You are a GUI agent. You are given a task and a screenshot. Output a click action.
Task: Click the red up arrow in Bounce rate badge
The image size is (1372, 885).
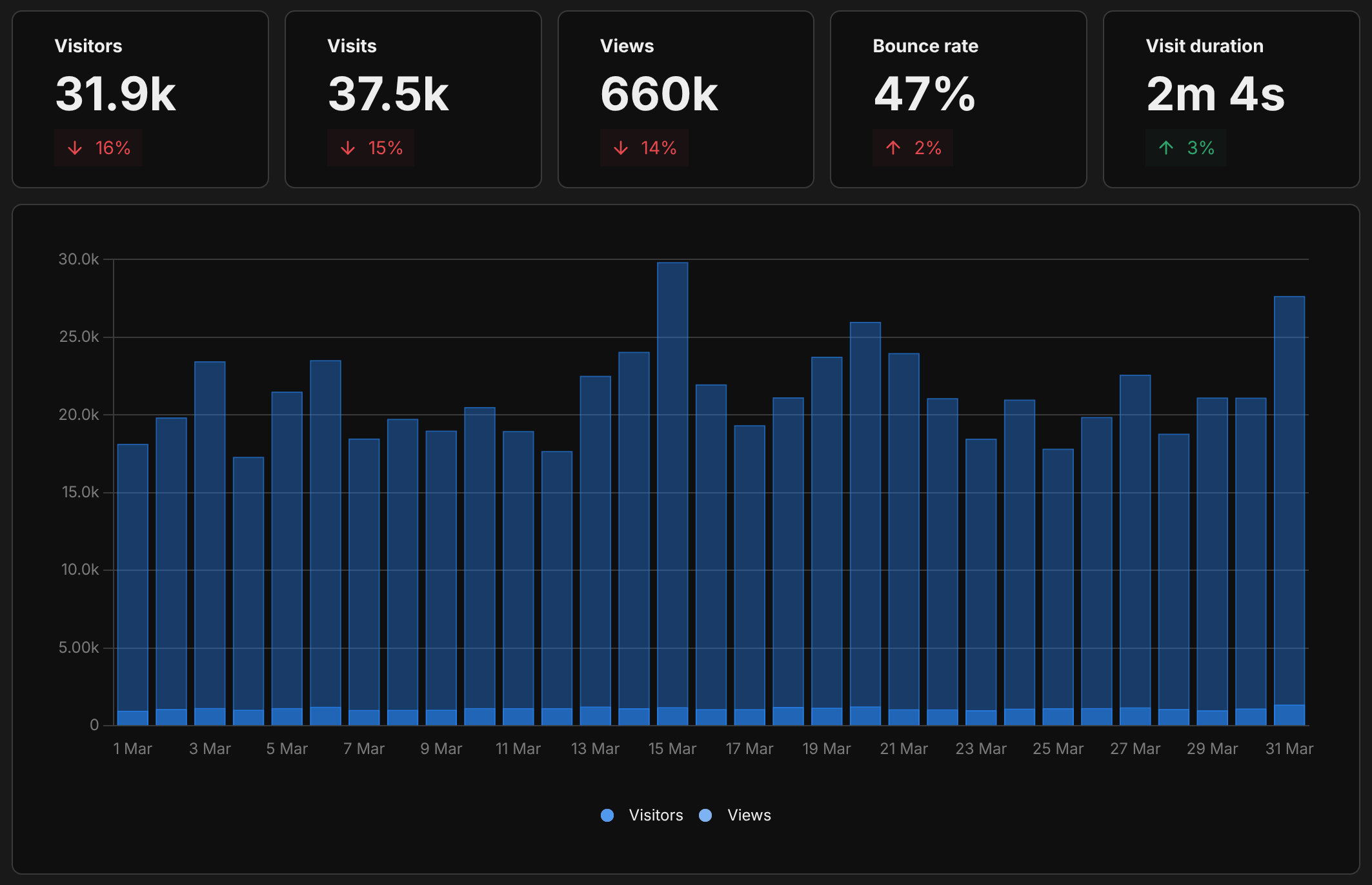893,148
